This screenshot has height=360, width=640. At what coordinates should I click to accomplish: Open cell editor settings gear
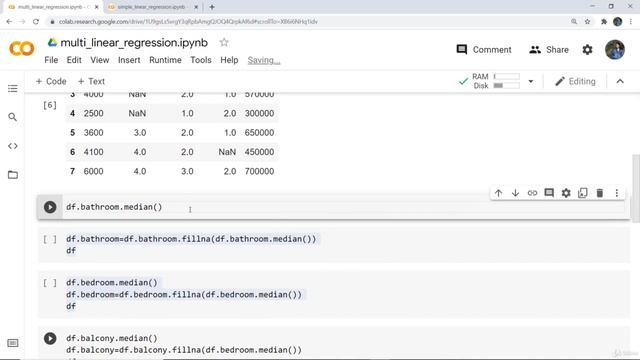tap(566, 193)
